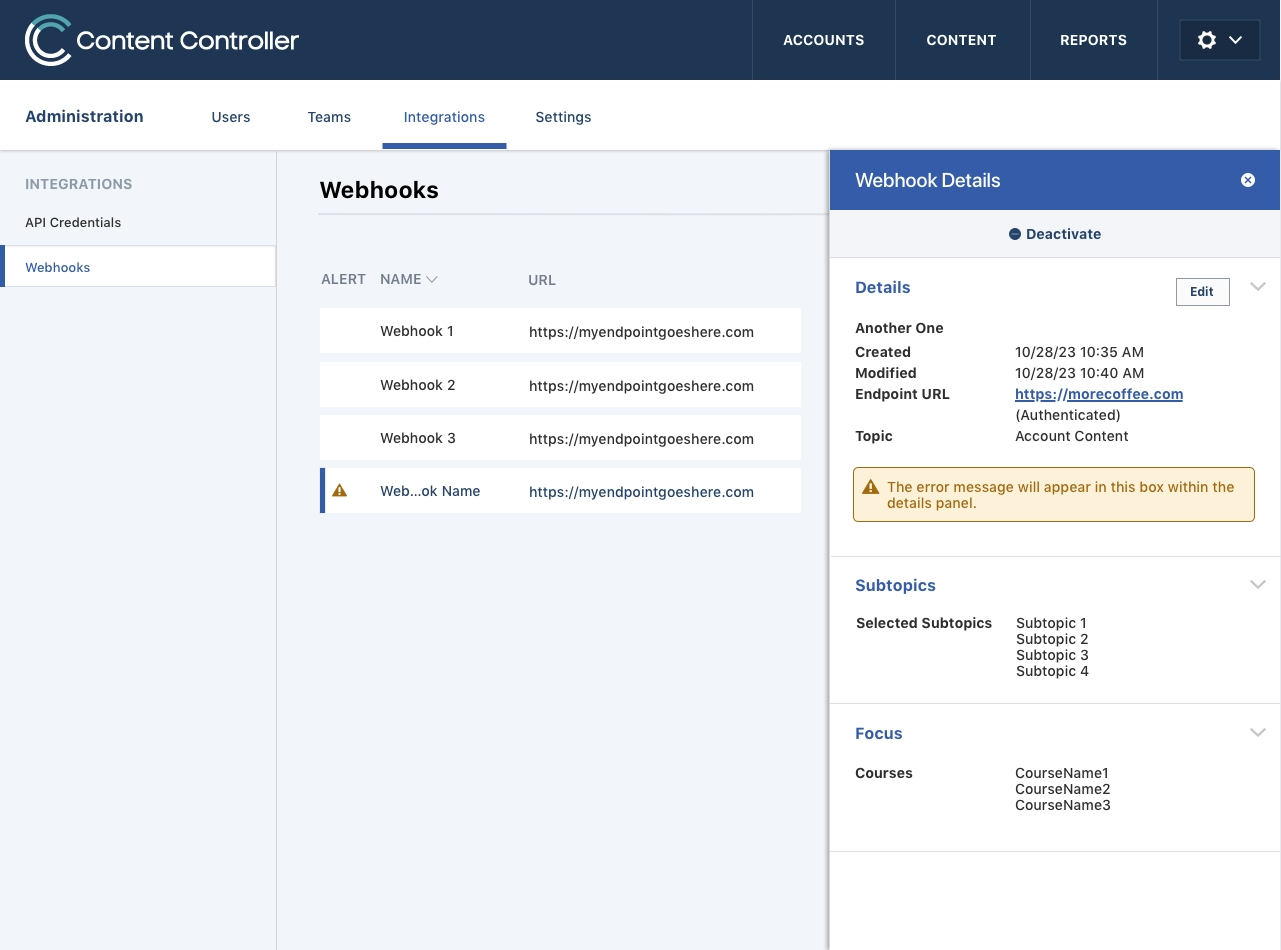The image size is (1281, 950).
Task: Click the Webhook Details panel title
Action: point(928,180)
